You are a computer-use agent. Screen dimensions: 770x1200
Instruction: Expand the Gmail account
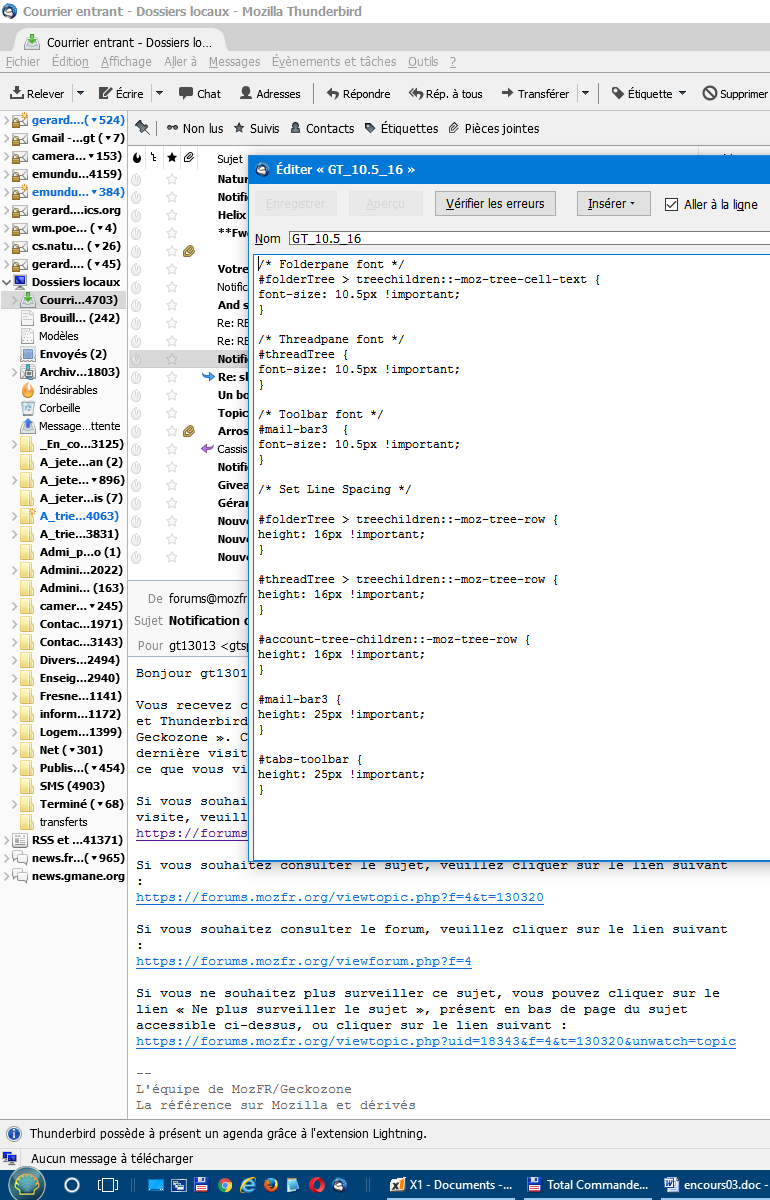coord(6,138)
